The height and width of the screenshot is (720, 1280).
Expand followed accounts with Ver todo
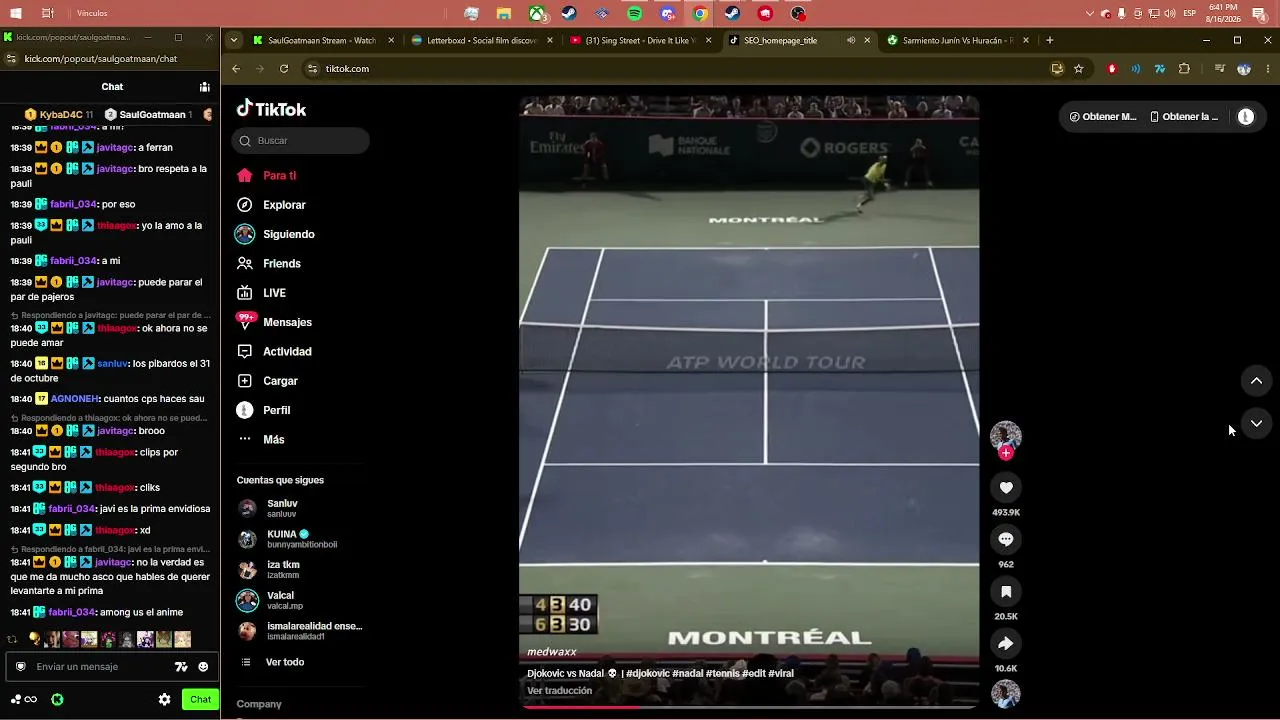tap(273, 662)
